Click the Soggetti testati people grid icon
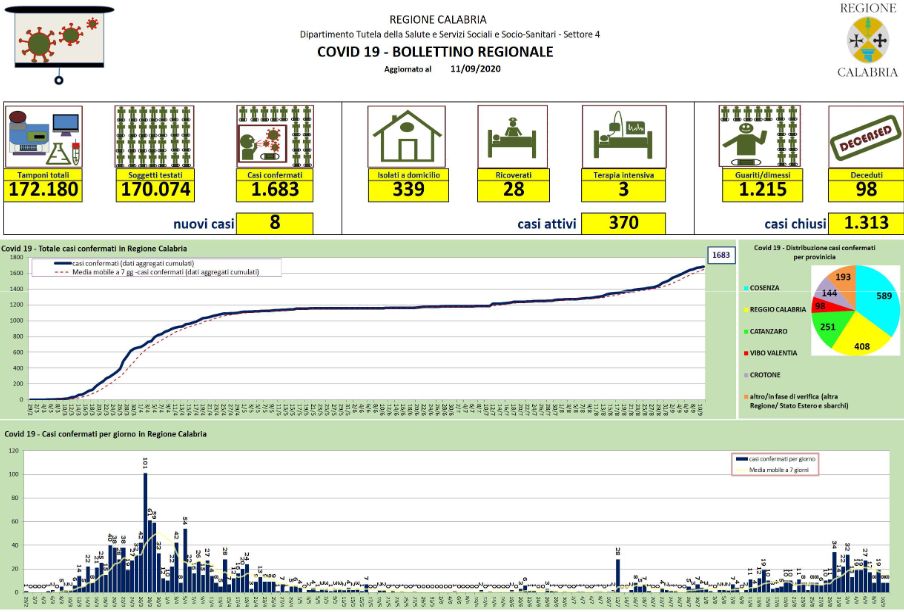Screen dimensions: 904x612 click(153, 137)
